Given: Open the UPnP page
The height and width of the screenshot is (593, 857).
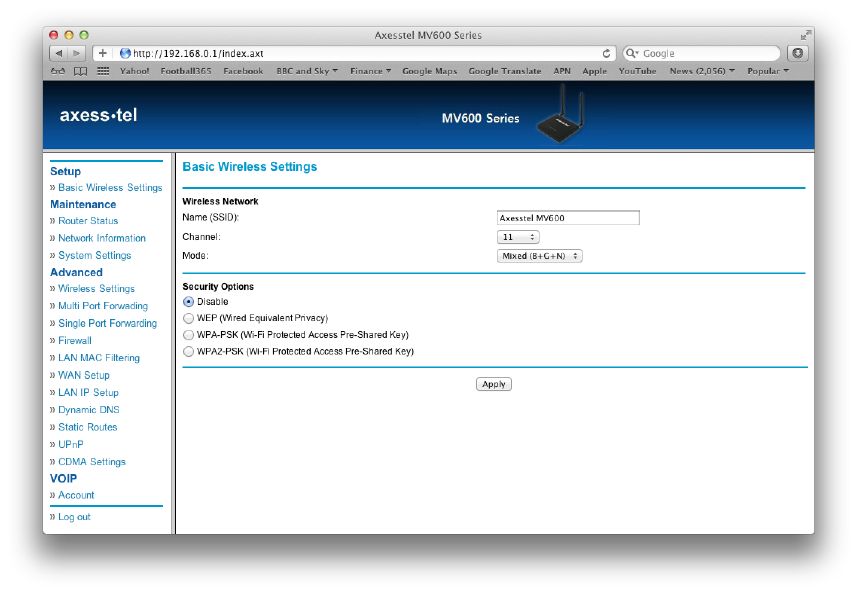Looking at the screenshot, I should (x=71, y=444).
